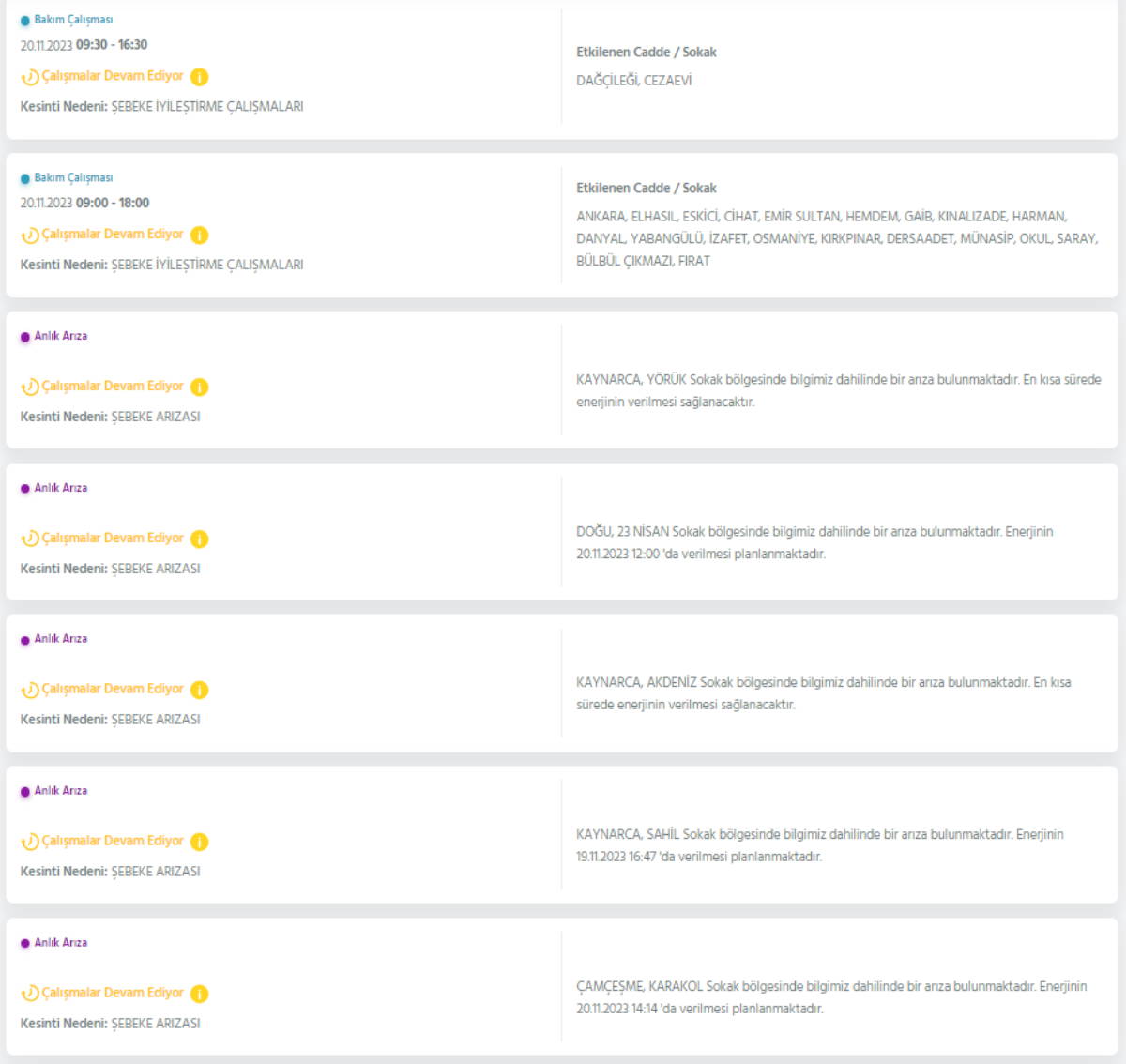
Task: Click the 20.11.2023 09:30 - 16:30 time range
Action: pos(84,45)
